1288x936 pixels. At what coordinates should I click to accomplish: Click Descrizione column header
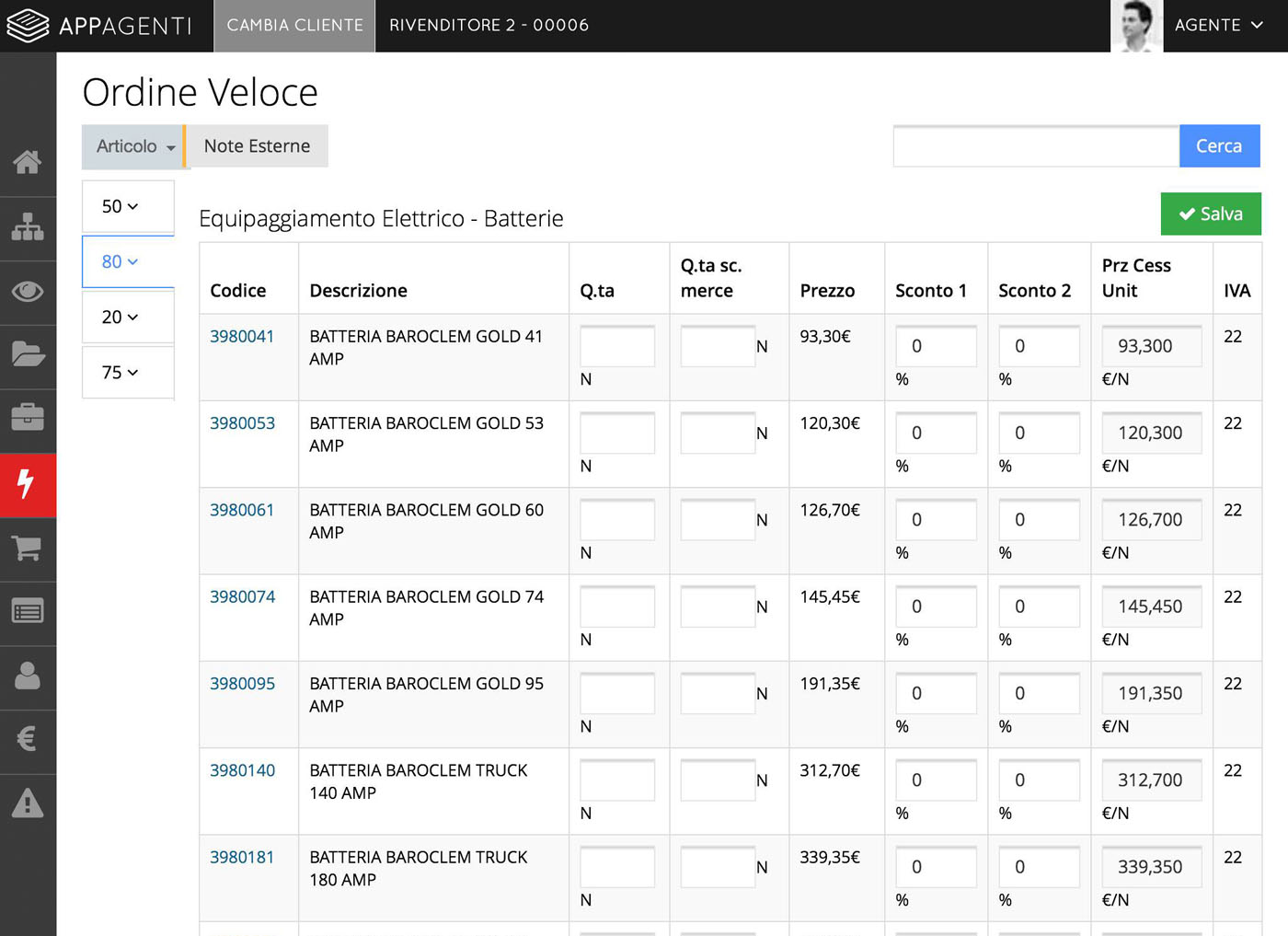click(359, 291)
